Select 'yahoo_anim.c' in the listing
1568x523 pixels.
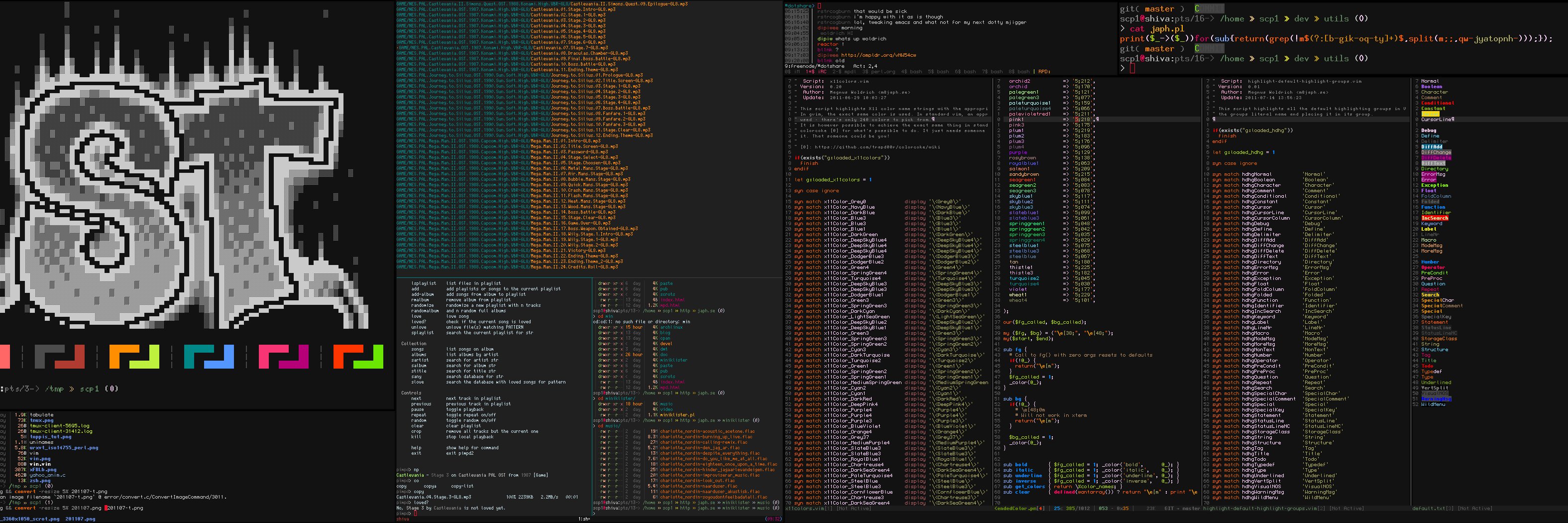[x=47, y=475]
